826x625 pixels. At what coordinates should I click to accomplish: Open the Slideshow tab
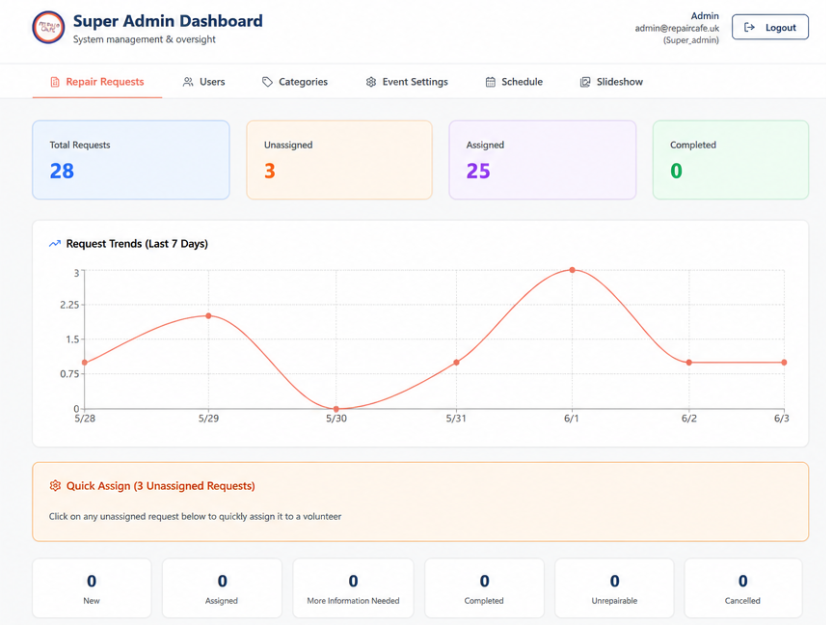(612, 82)
